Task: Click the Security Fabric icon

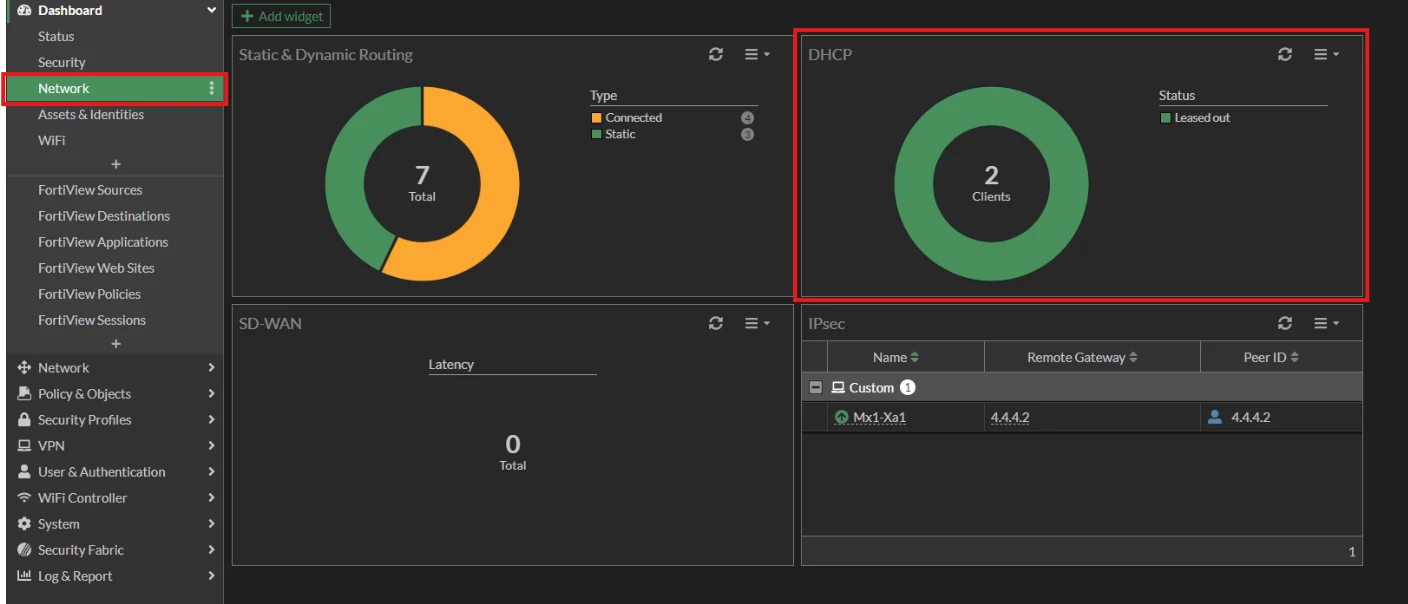Action: pos(25,550)
